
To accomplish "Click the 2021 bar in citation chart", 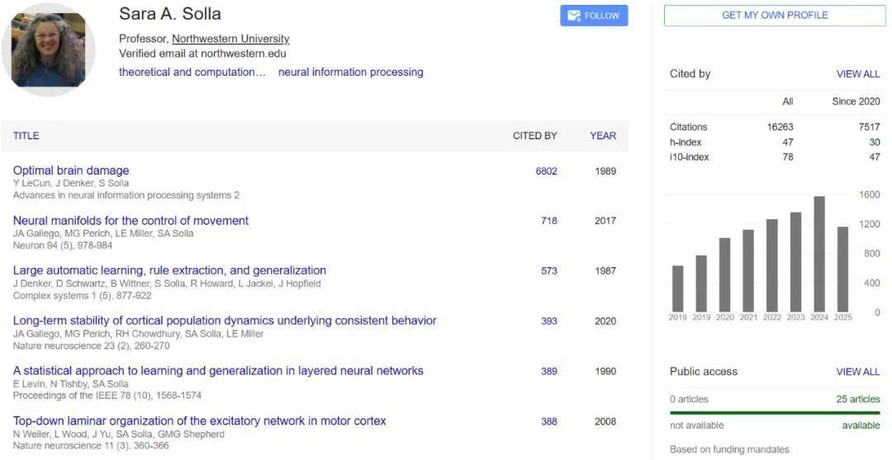I will [748, 271].
